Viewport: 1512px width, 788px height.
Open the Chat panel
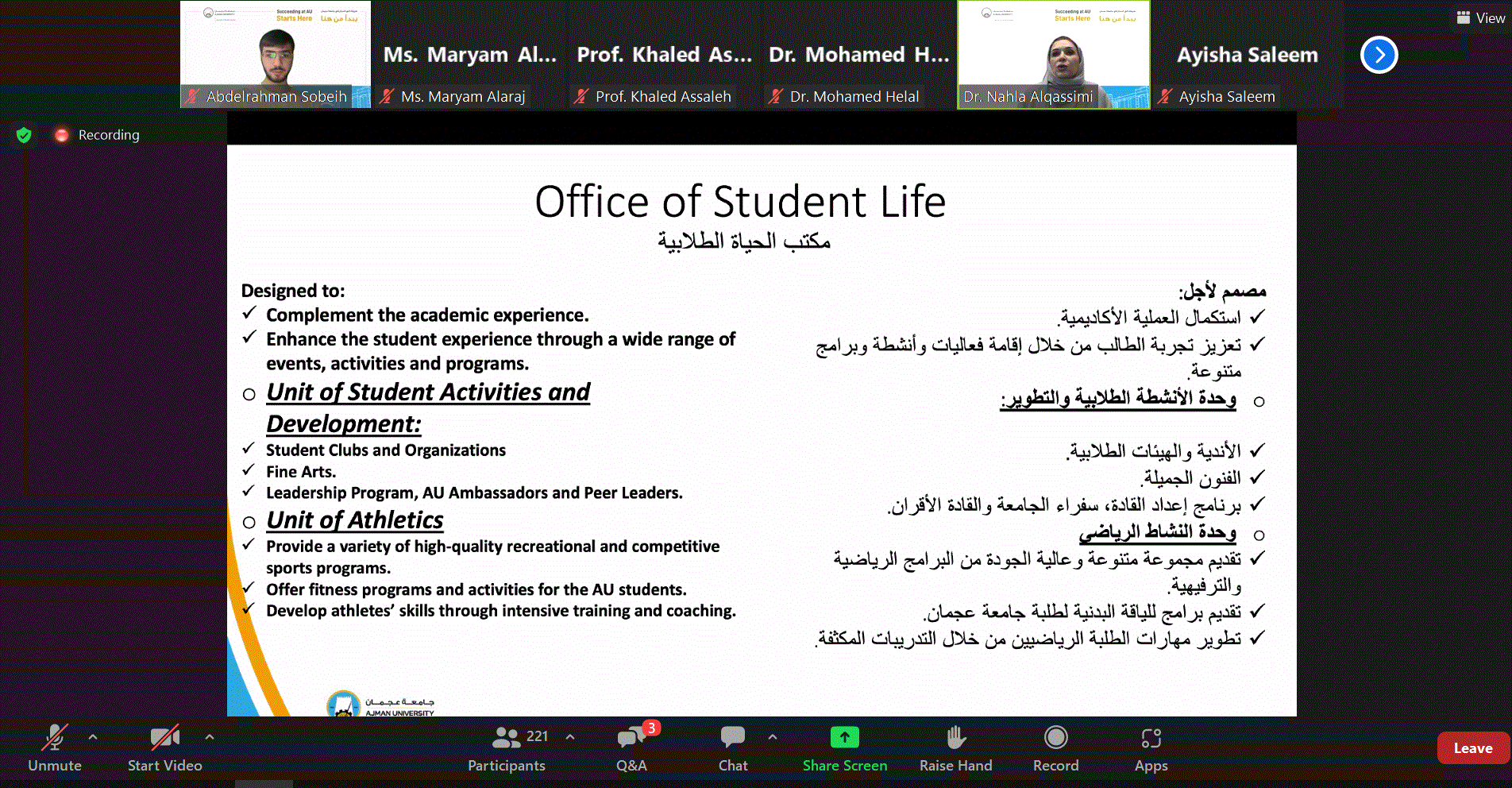(x=732, y=739)
